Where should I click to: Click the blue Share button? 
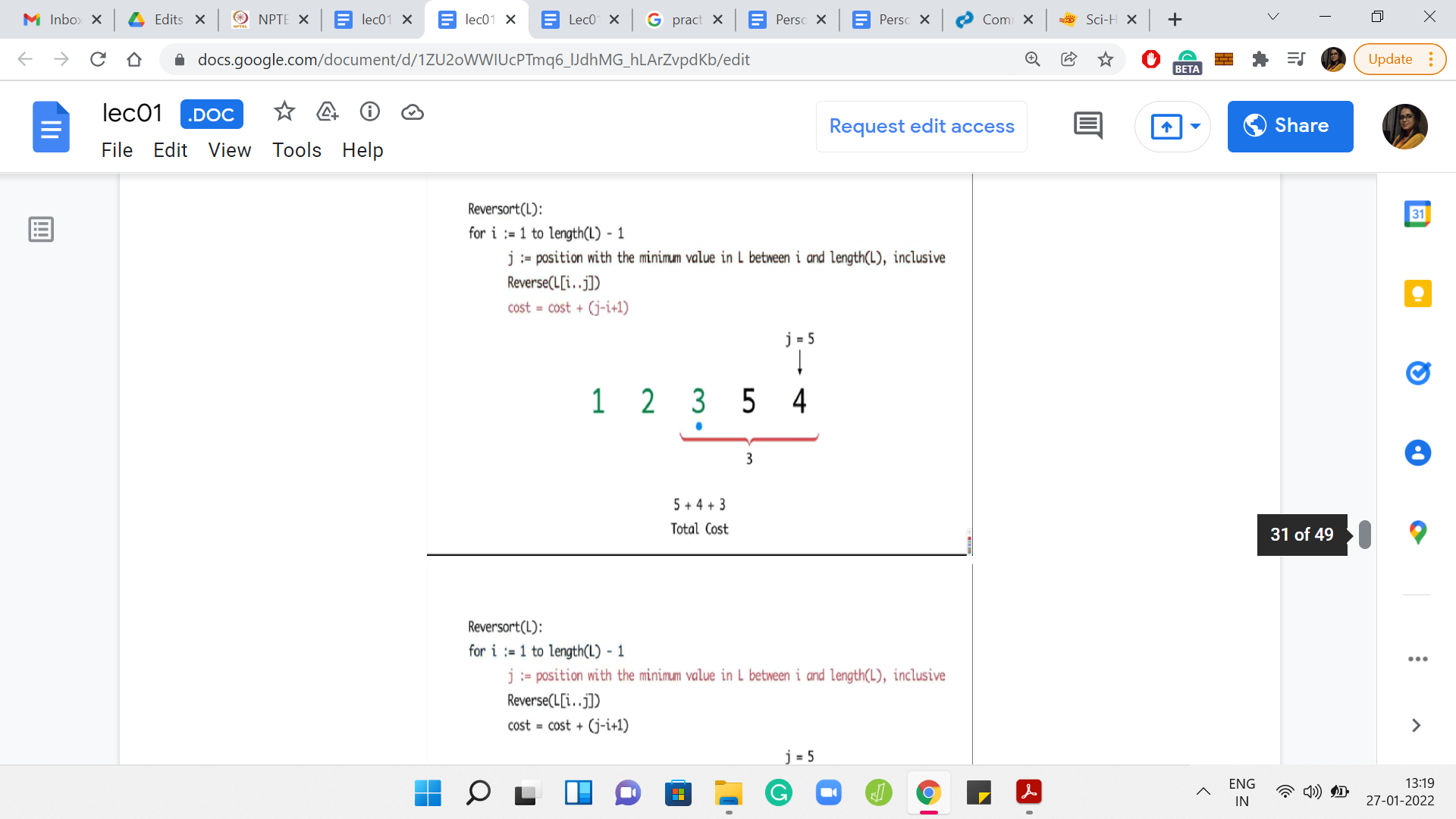1289,126
